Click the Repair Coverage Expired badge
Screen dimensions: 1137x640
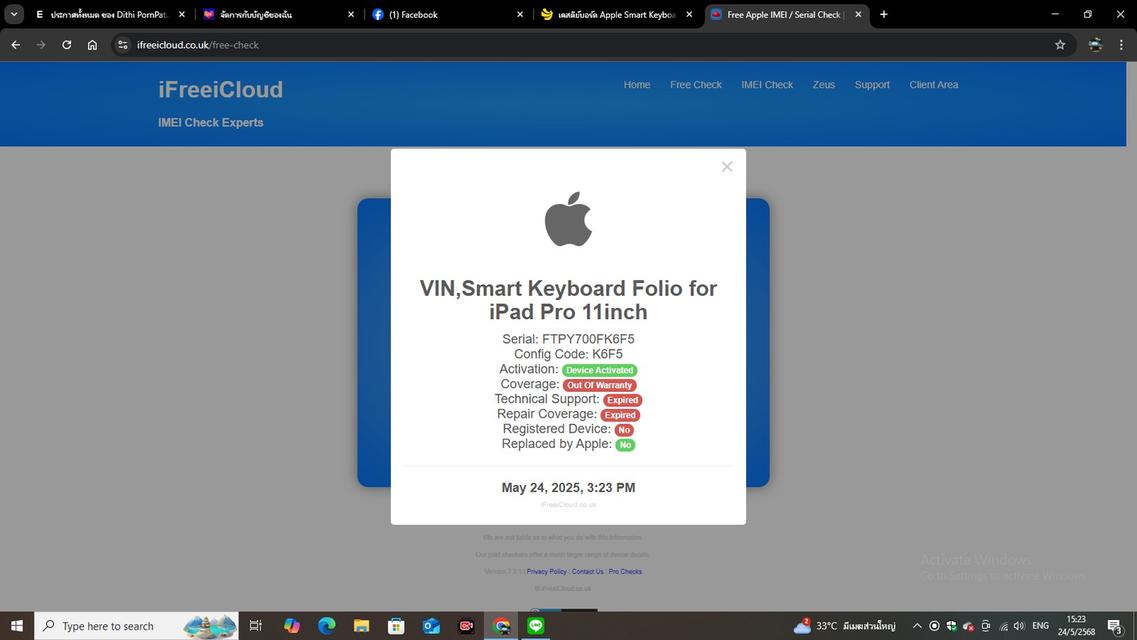(620, 415)
